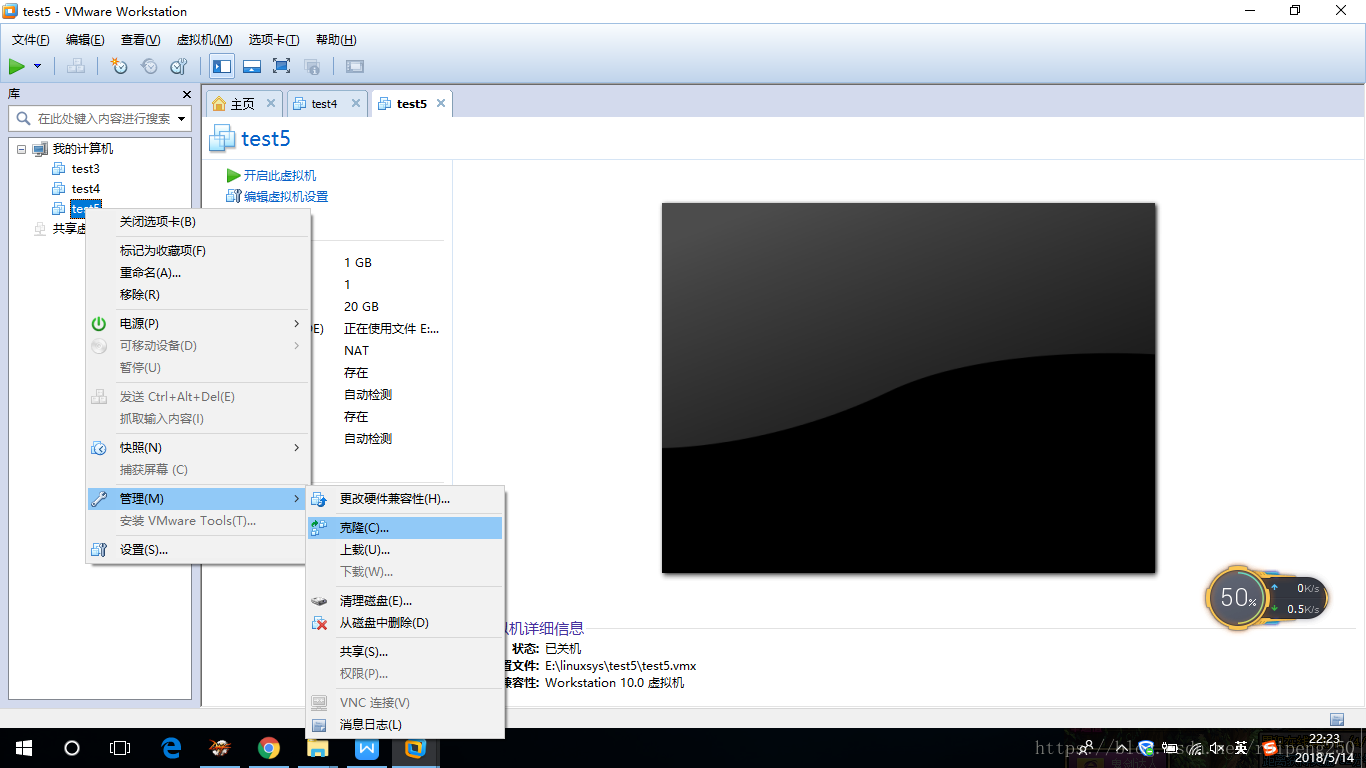Switch to the 主页 tab
Viewport: 1366px width, 768px height.
point(243,104)
